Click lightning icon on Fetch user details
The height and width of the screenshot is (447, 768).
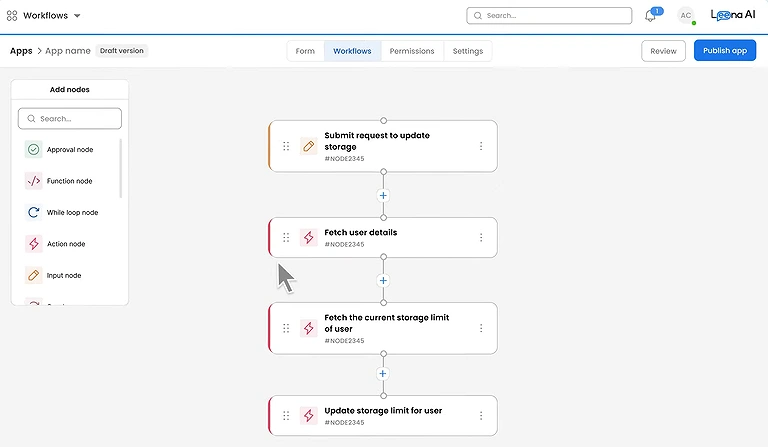(309, 237)
